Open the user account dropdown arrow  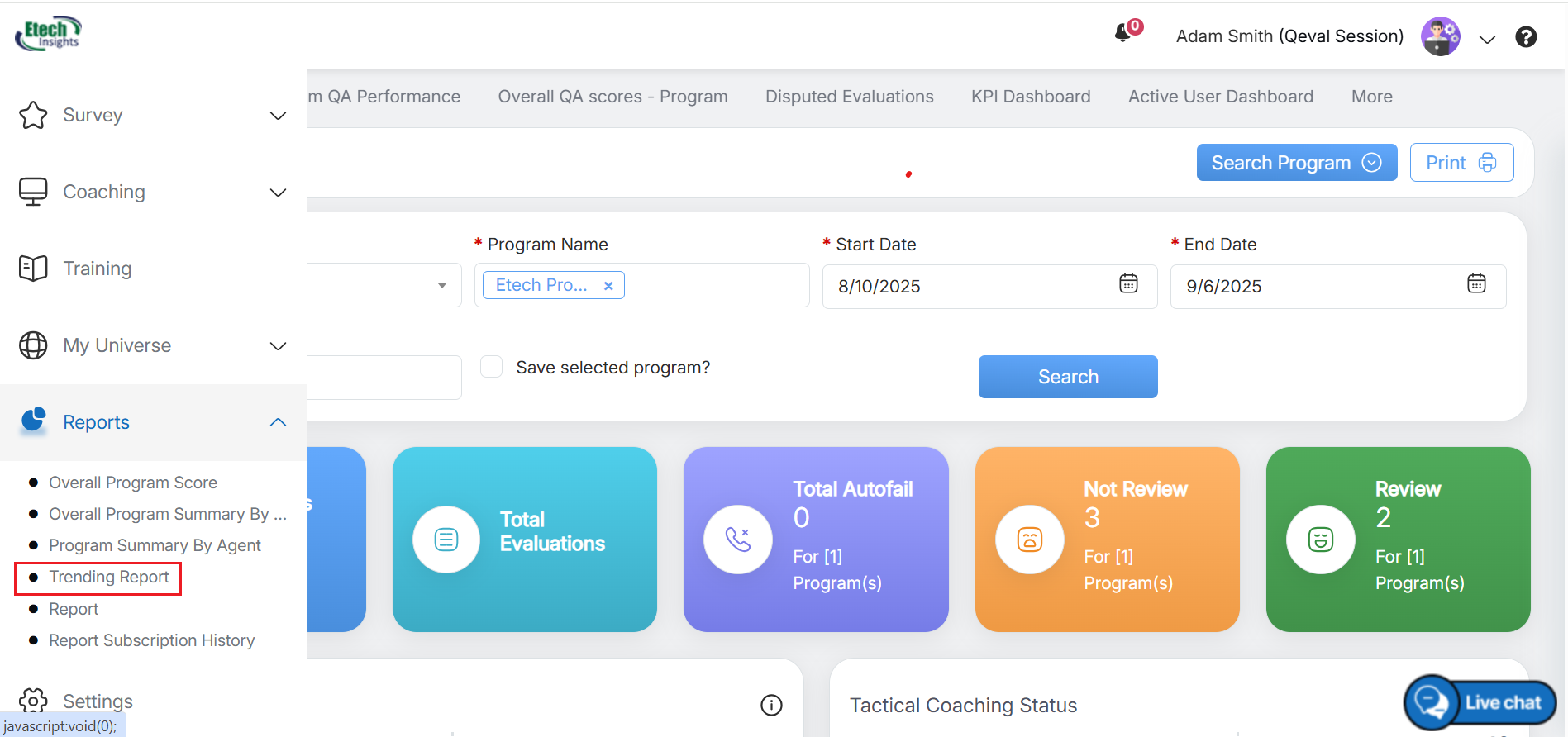(x=1487, y=39)
